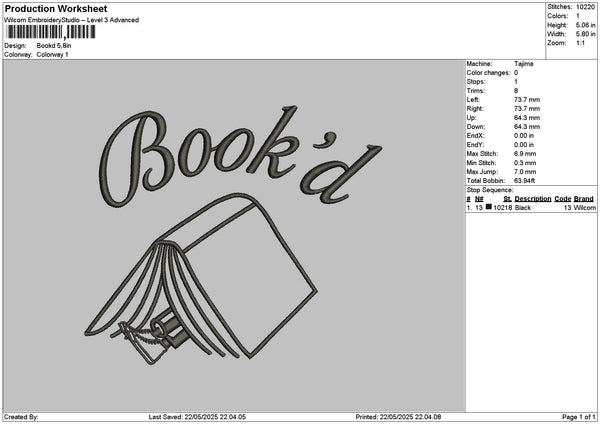The width and height of the screenshot is (600, 424).
Task: Click the 'N#' column header
Action: coord(479,199)
